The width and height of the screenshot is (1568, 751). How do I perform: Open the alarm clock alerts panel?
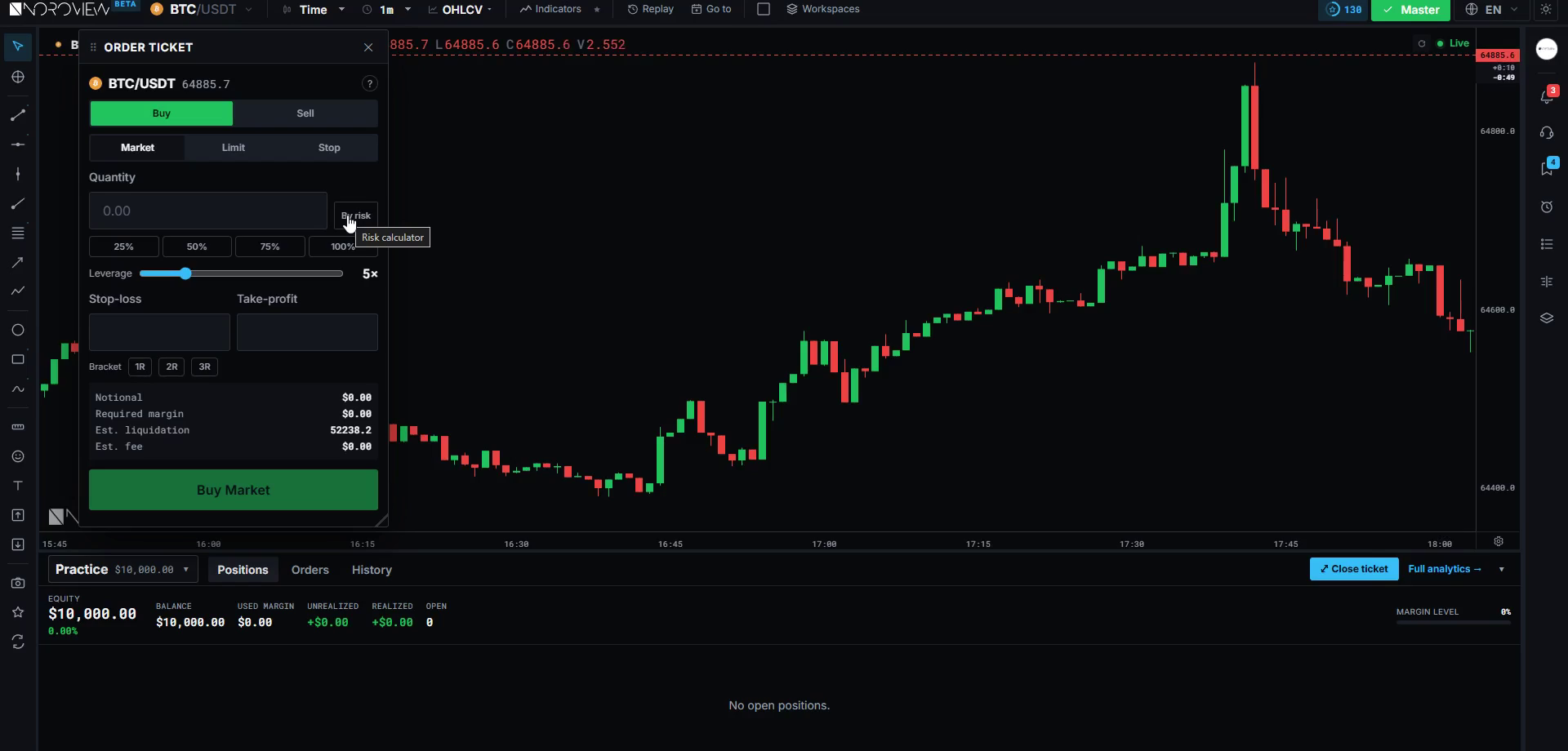pos(1547,207)
